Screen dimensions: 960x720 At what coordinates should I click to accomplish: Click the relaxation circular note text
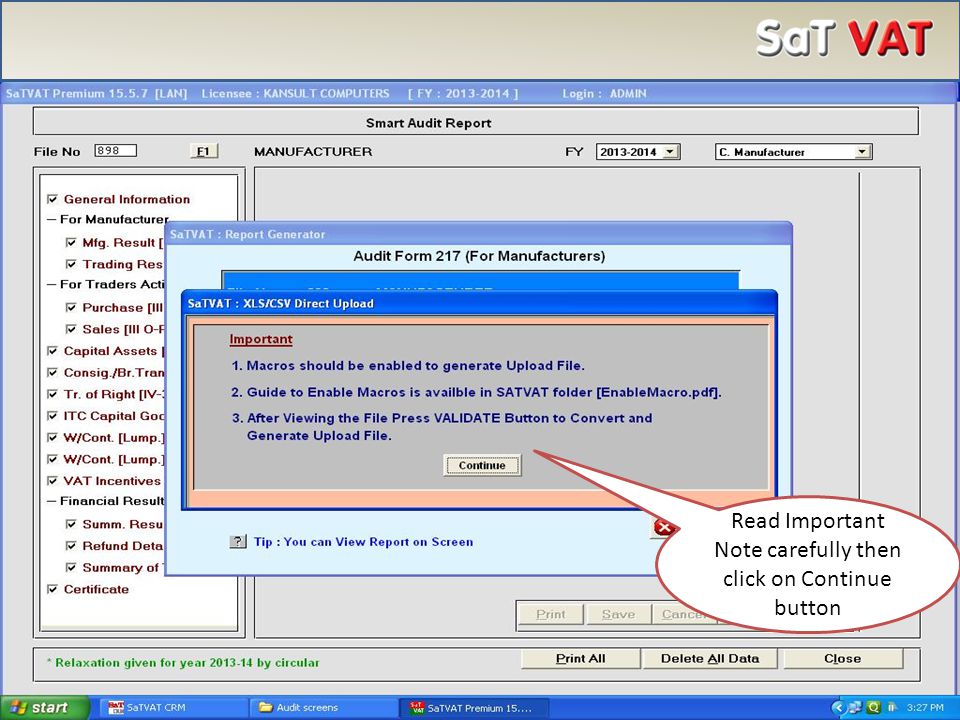(x=183, y=662)
